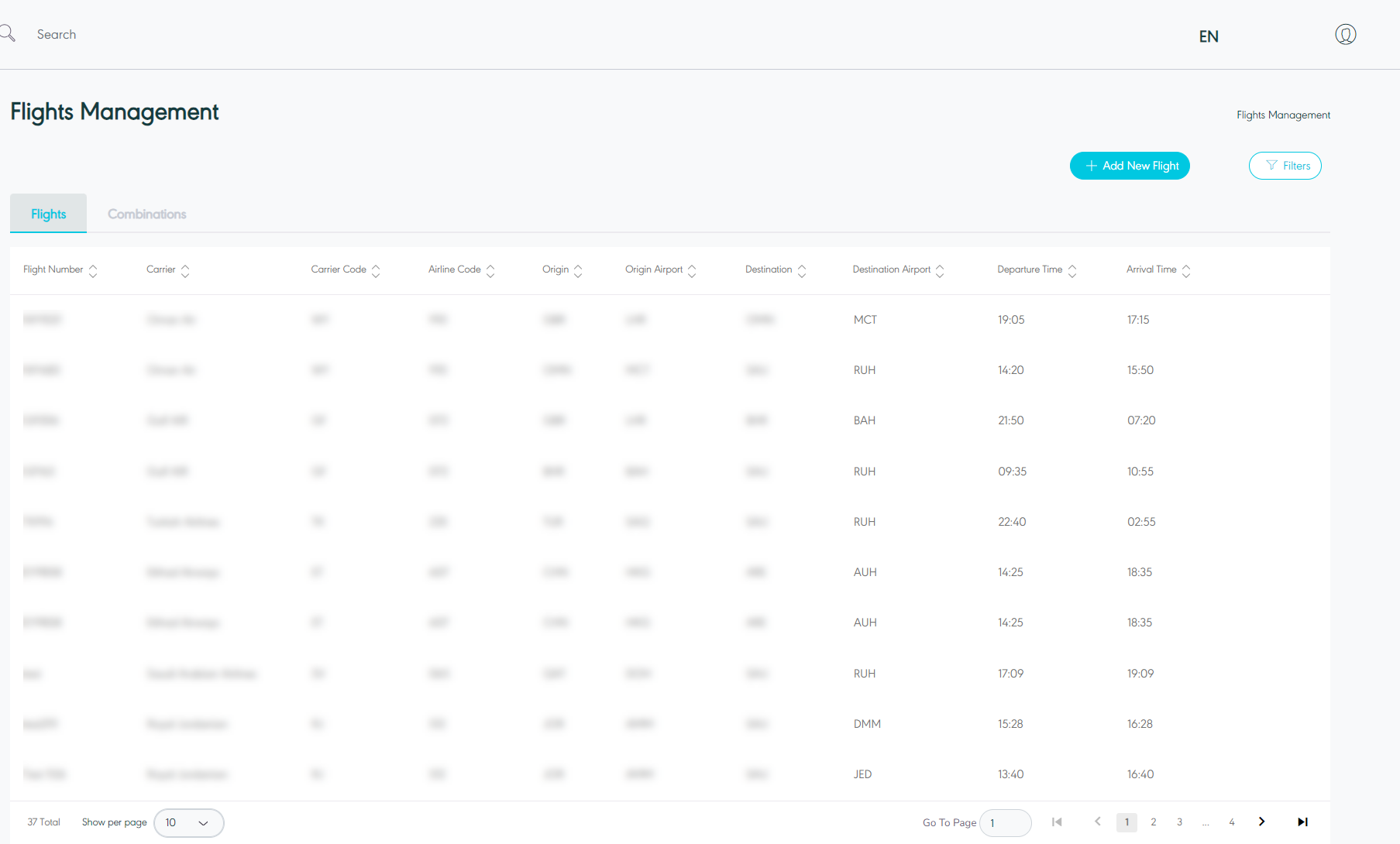Click departure time 21:50
This screenshot has height=844, width=1400.
tap(1011, 420)
